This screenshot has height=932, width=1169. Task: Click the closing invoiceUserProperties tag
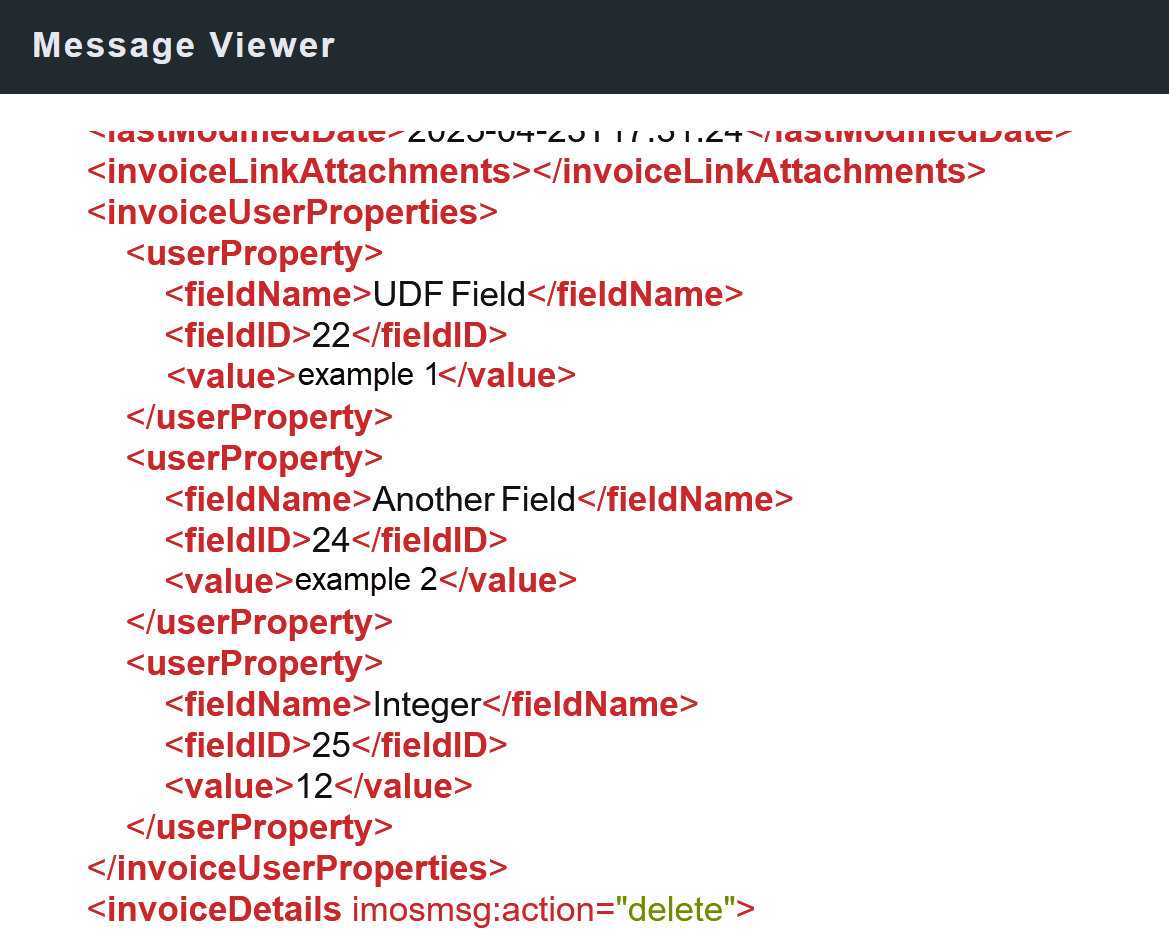tap(298, 868)
